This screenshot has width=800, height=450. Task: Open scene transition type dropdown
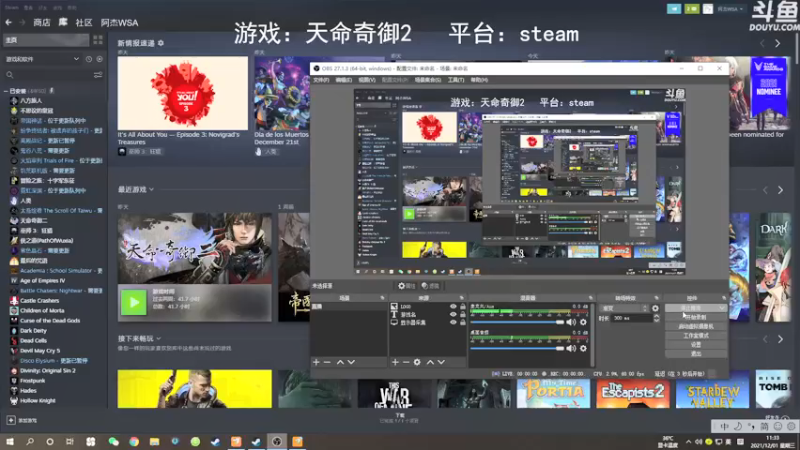pos(624,308)
